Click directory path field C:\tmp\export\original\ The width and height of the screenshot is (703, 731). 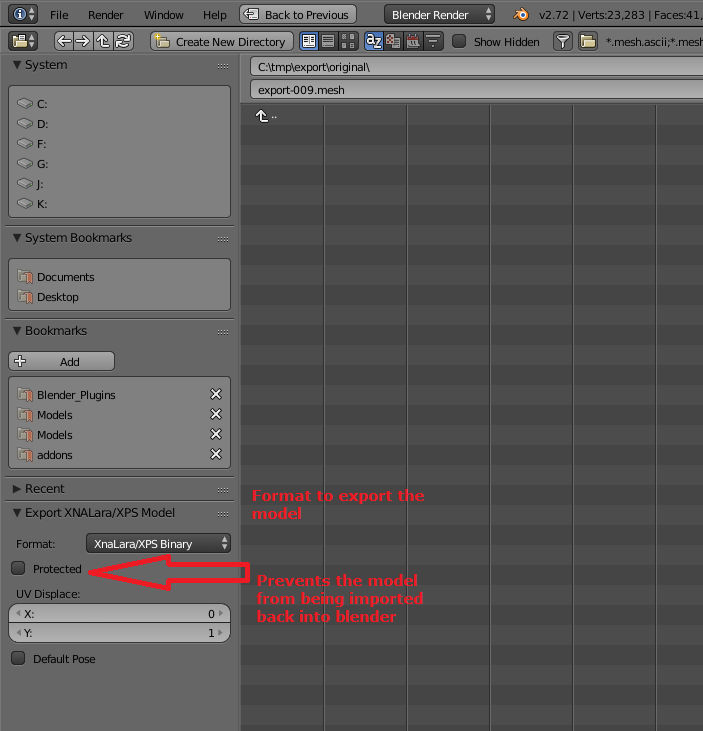[476, 67]
